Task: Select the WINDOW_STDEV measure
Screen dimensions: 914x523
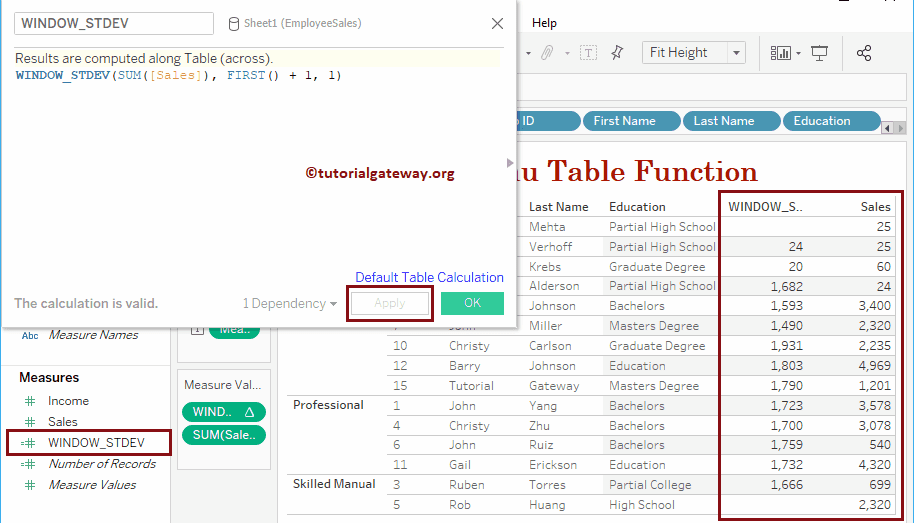Action: 96,443
